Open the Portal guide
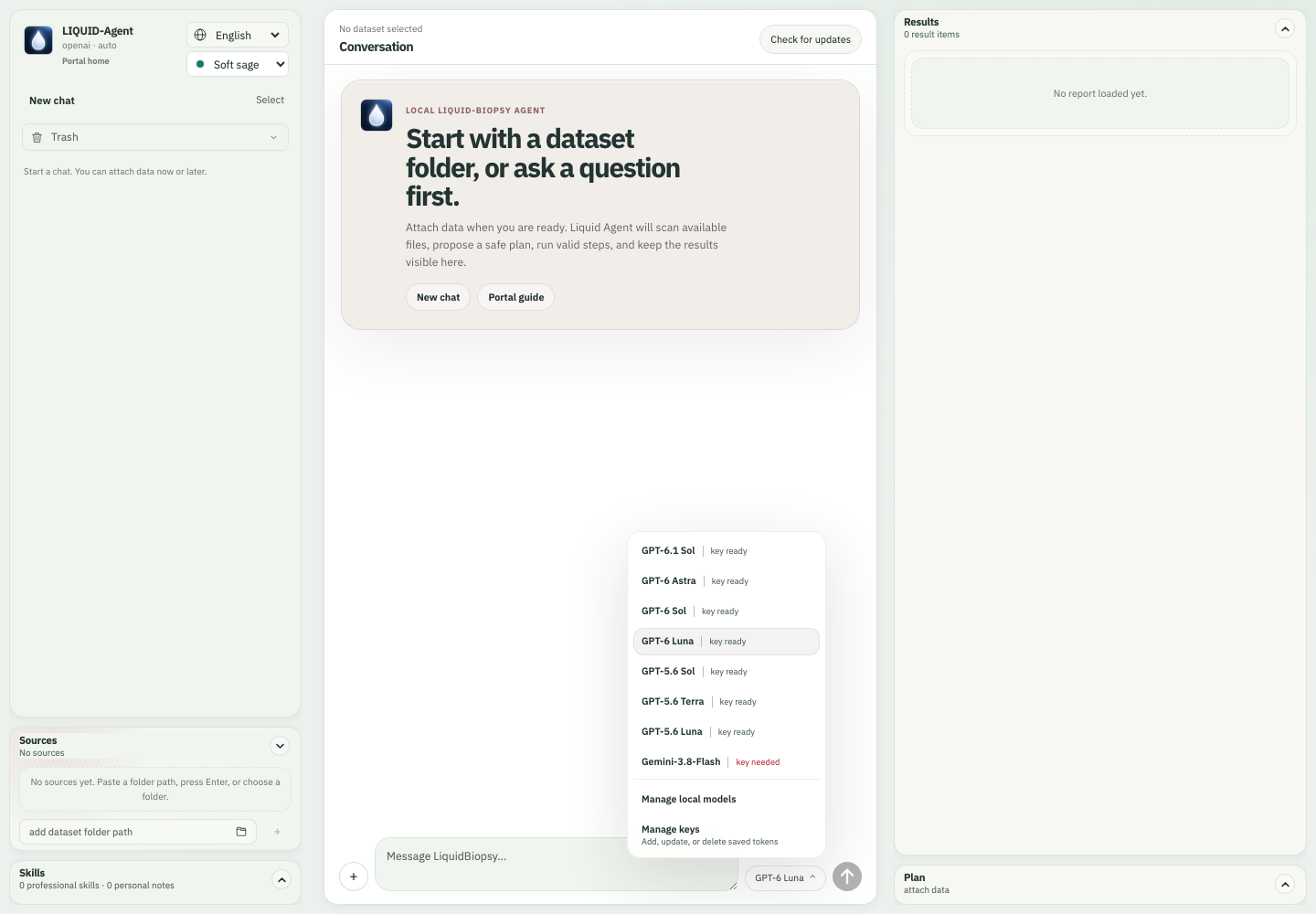This screenshot has width=1316, height=914. tap(516, 297)
